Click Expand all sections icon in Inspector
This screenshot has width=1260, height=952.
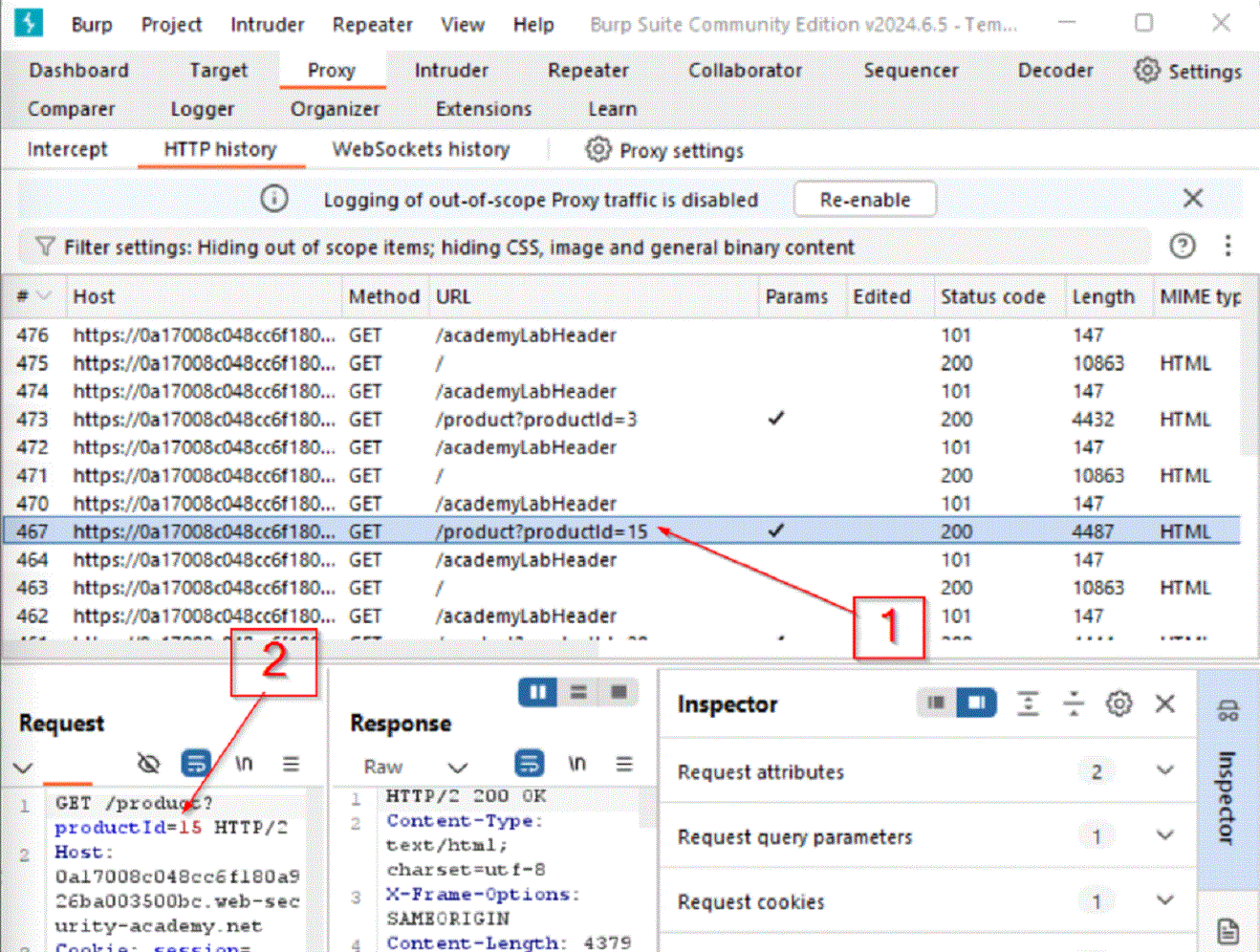coord(1028,704)
